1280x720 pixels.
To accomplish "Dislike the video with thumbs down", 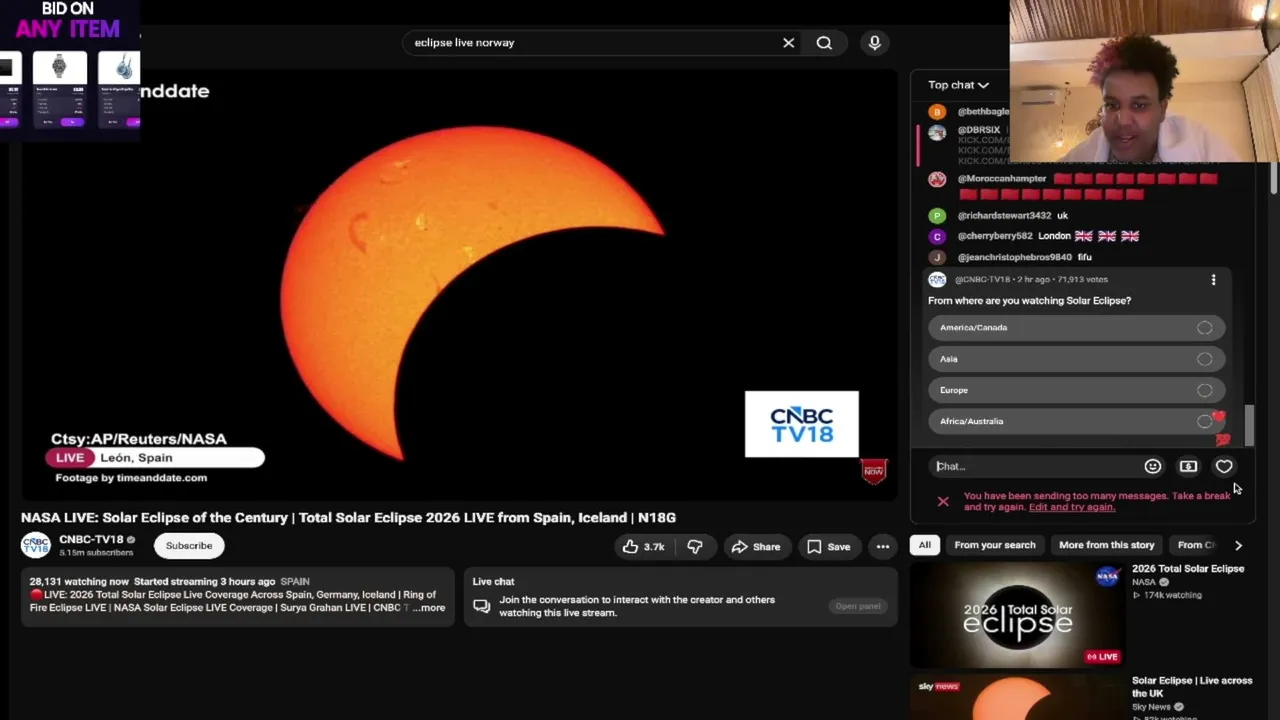I will tap(694, 547).
